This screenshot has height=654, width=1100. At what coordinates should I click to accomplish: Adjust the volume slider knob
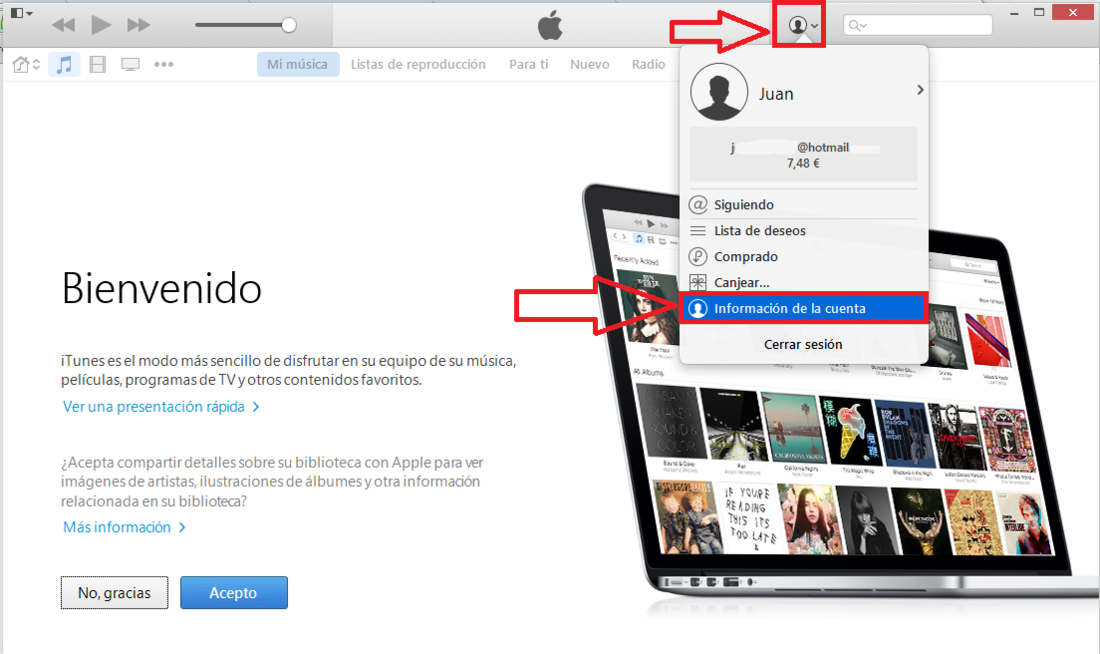click(x=288, y=25)
